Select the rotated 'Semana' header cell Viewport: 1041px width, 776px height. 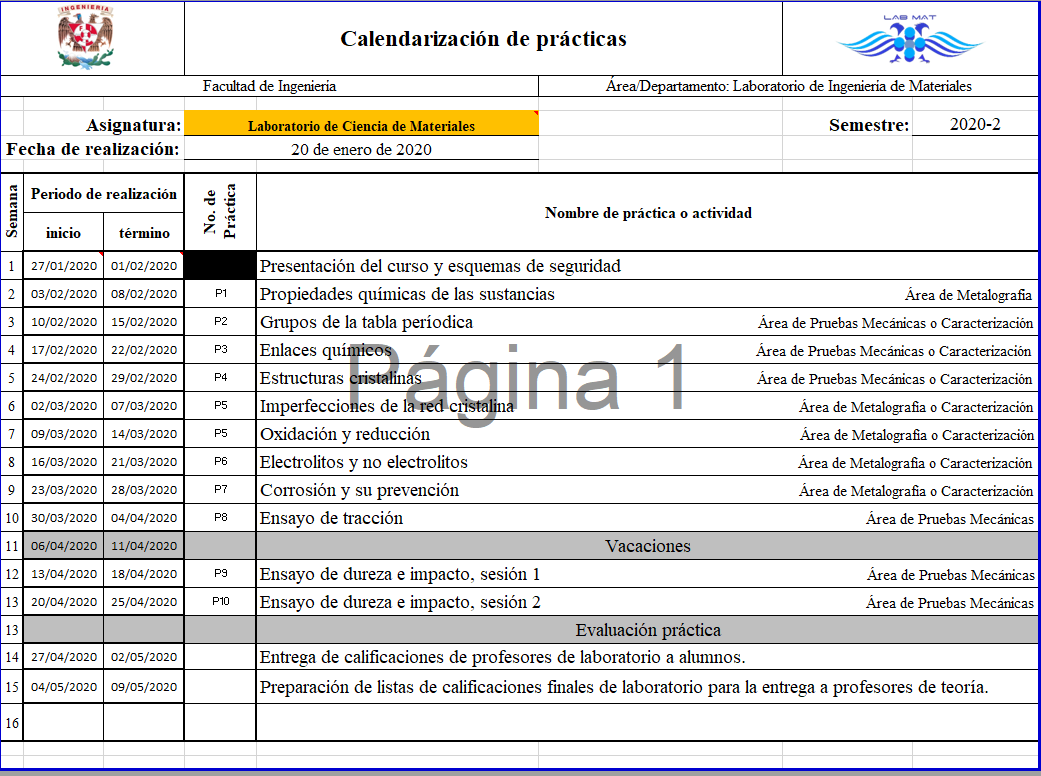coord(11,212)
